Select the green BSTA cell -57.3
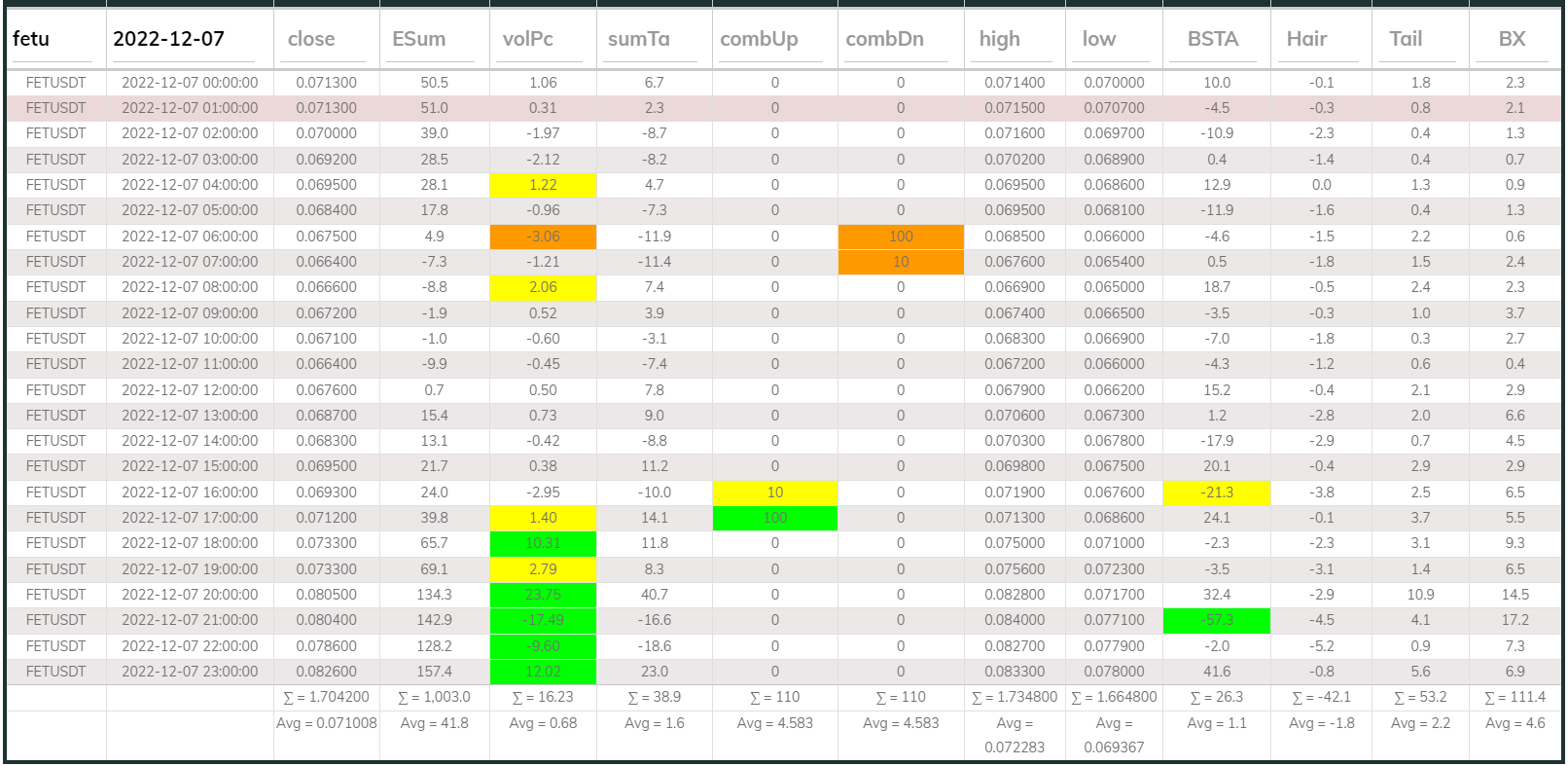 (x=1217, y=620)
